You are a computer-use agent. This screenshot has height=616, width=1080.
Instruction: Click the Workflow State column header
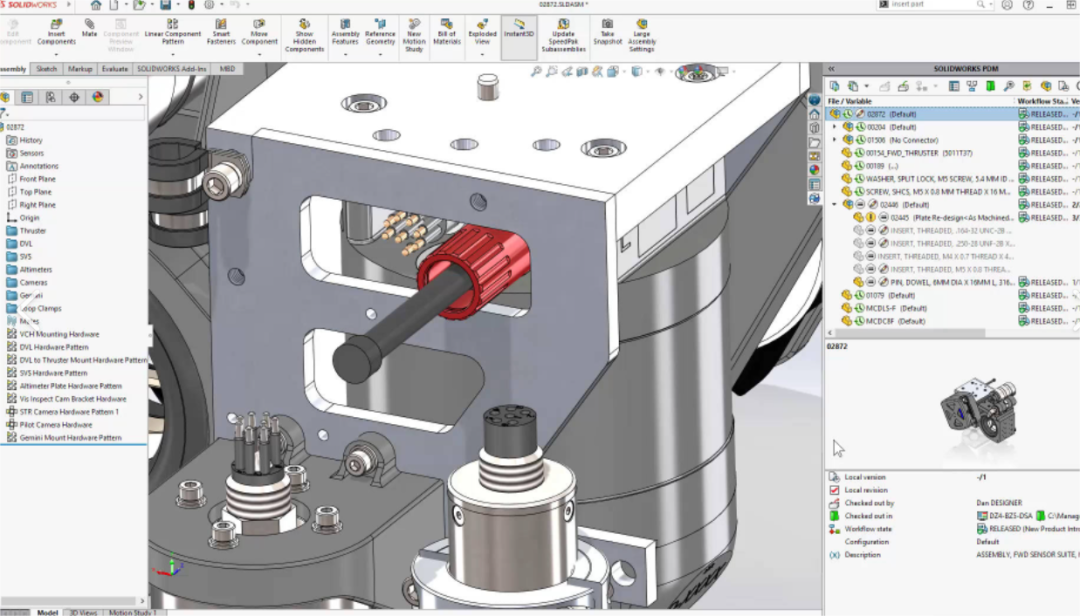(x=1042, y=101)
